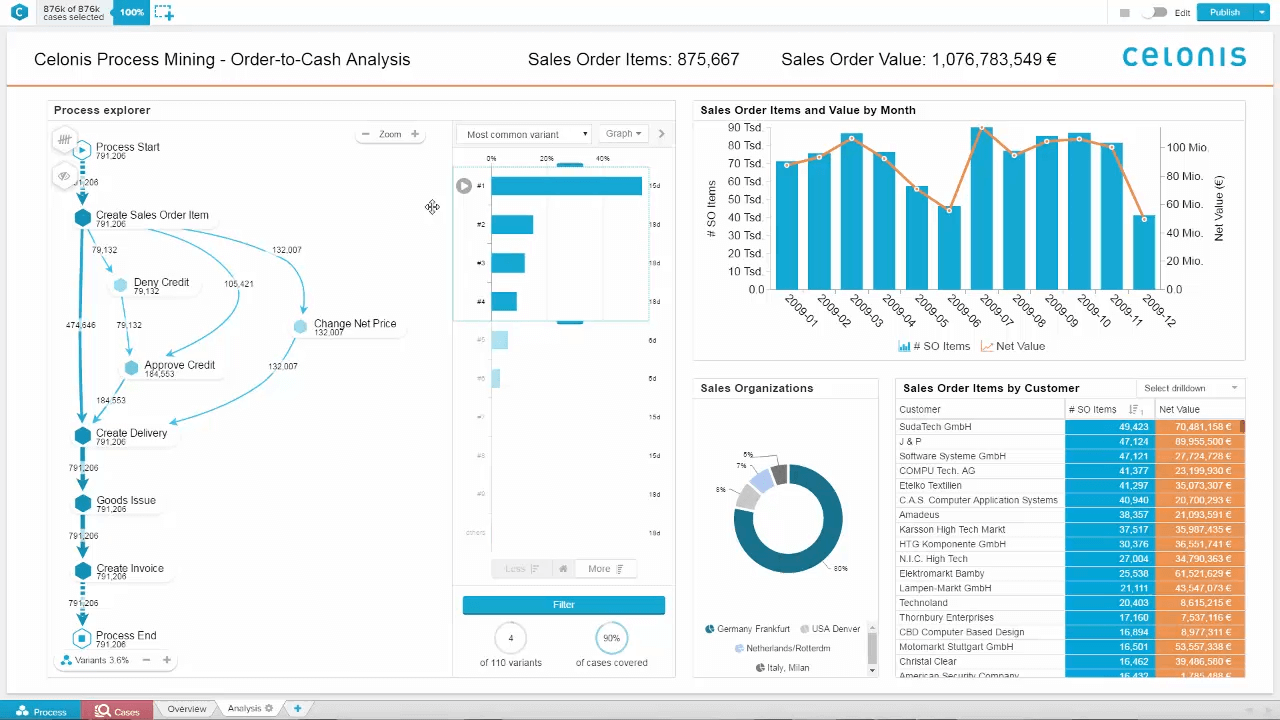This screenshot has height=720, width=1280.
Task: Select the Goods Issue hexagon node
Action: tap(83, 503)
